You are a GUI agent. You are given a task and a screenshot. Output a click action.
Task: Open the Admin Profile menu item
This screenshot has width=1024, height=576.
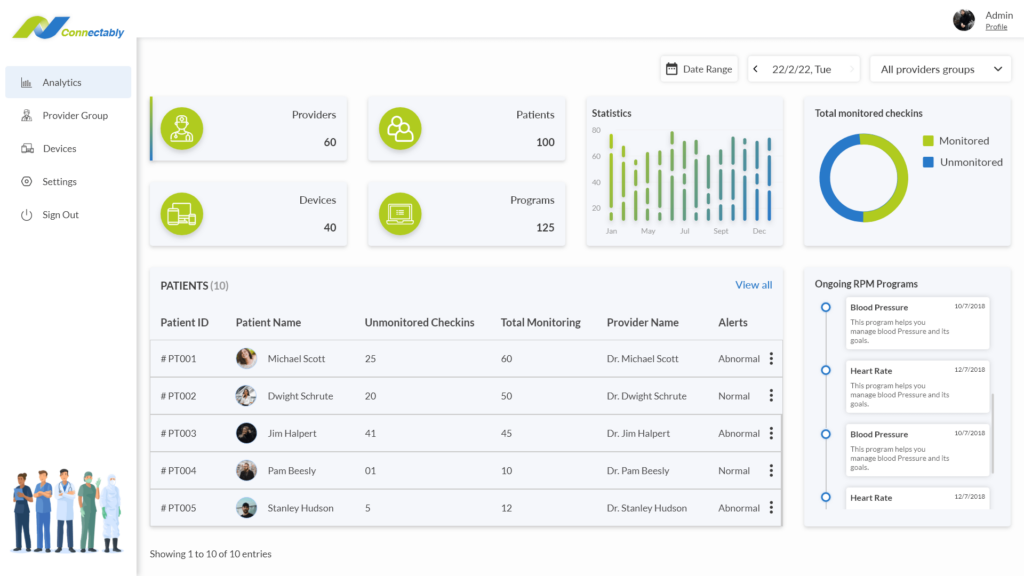click(x=996, y=26)
